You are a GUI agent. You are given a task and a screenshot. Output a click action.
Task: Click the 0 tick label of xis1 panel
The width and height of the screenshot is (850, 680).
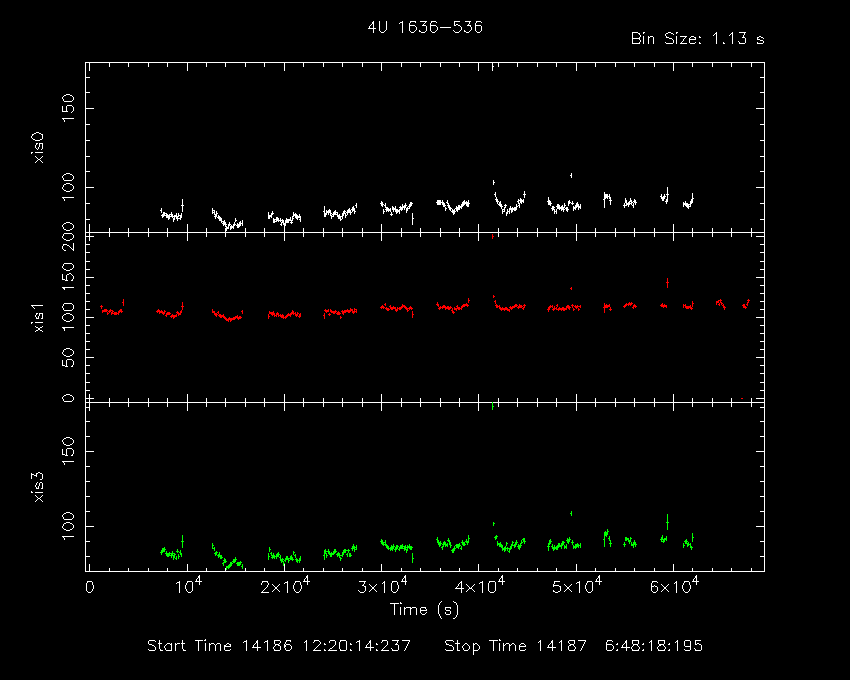68,398
